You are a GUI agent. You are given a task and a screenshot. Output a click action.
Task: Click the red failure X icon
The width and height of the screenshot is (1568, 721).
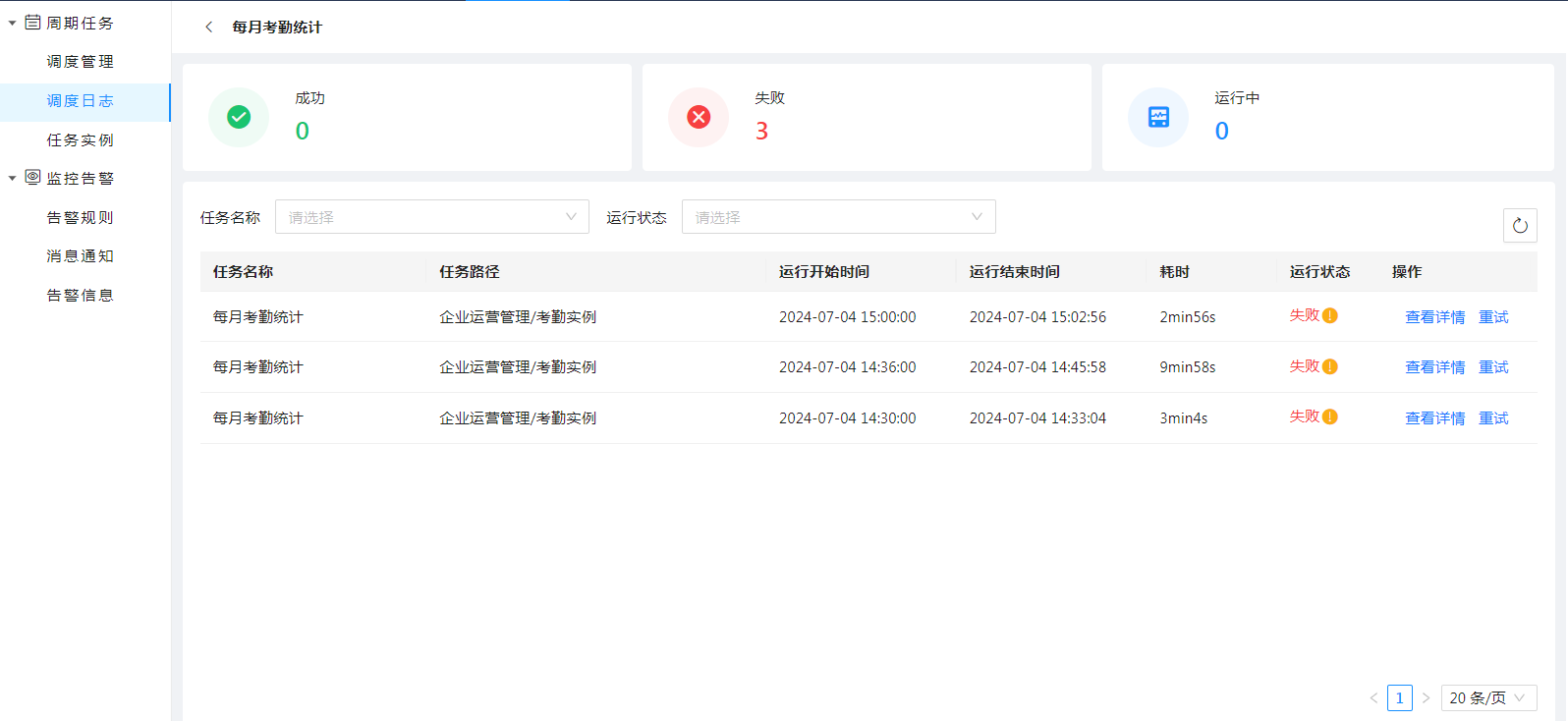click(699, 118)
